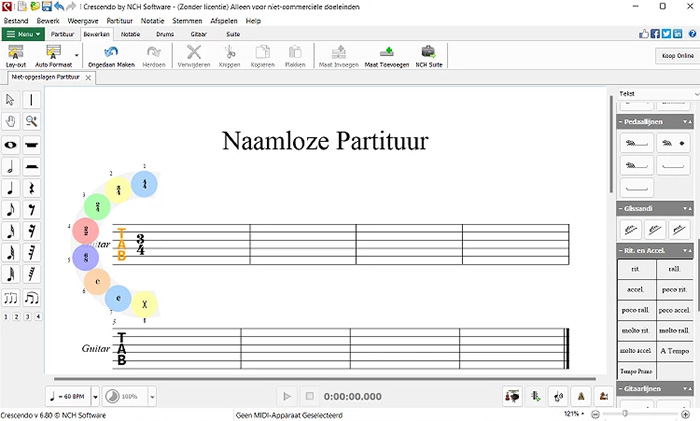Open the Bestand menu
The image size is (700, 421).
point(16,21)
